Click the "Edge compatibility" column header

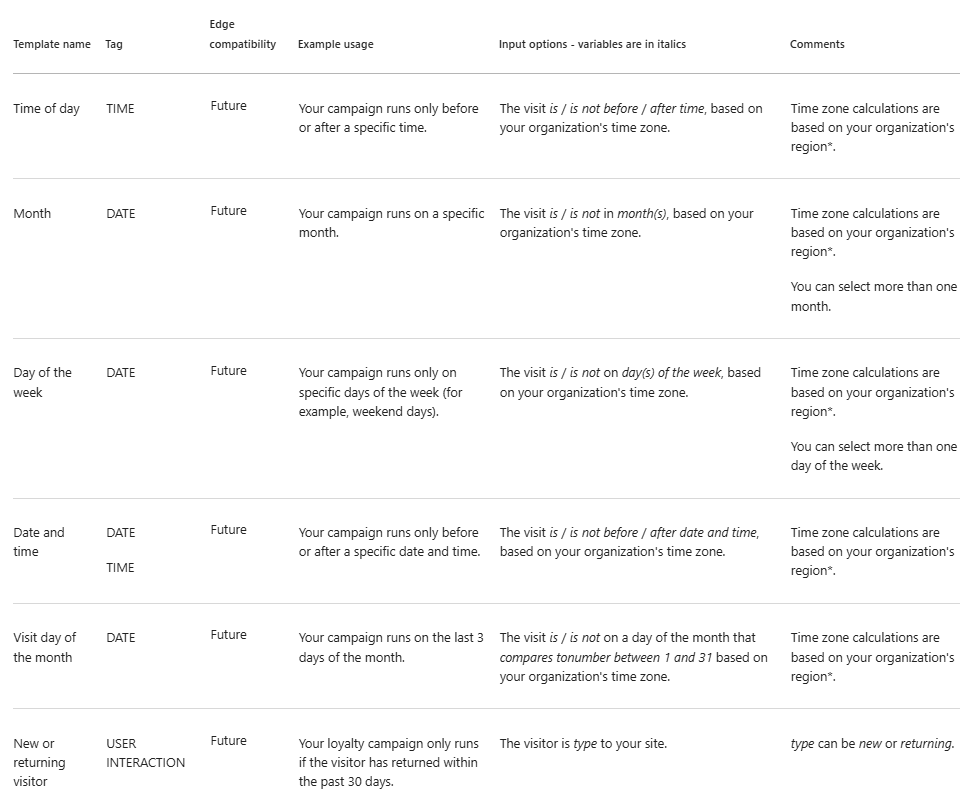coord(242,34)
